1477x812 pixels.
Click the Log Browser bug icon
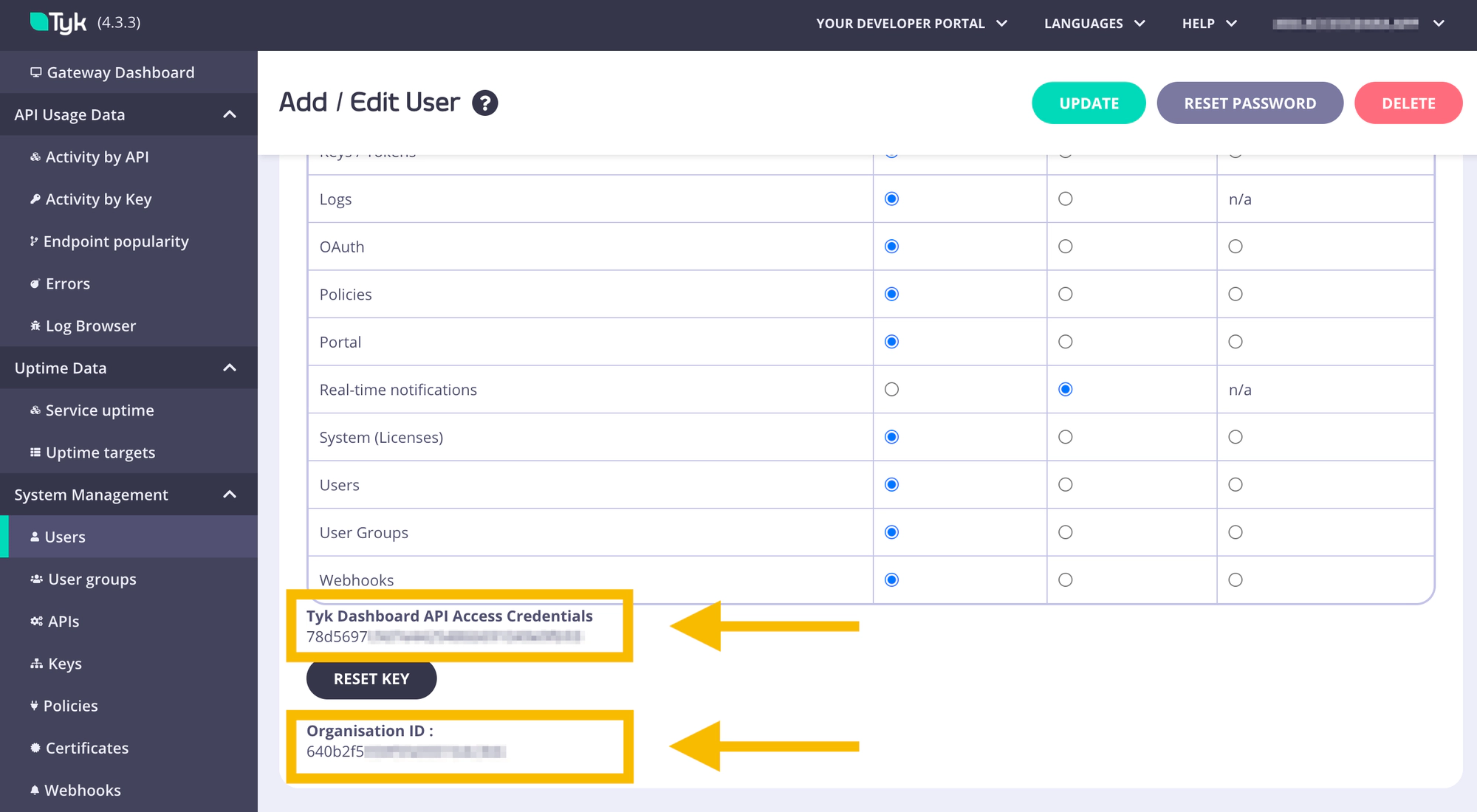(35, 326)
